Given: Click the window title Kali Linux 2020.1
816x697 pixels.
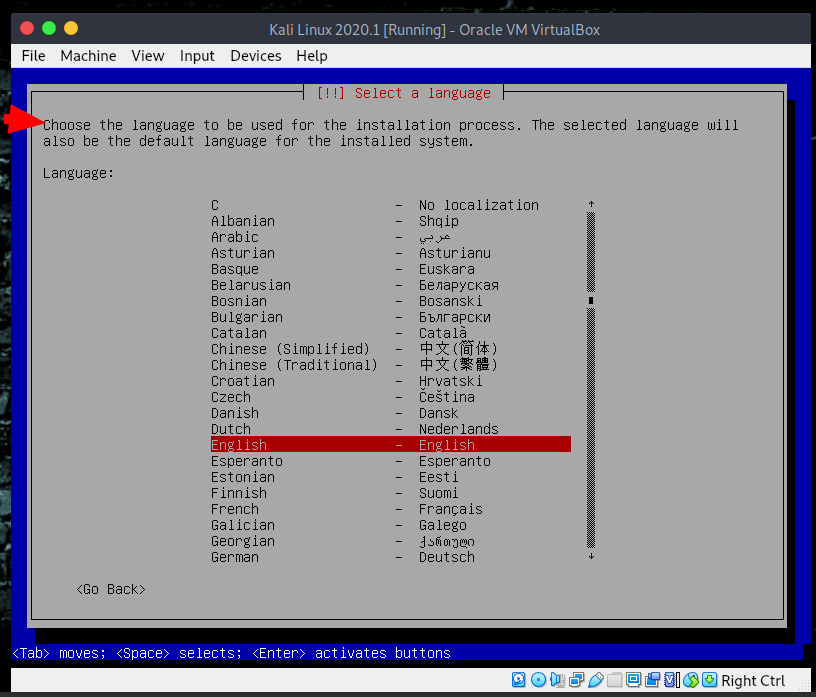Looking at the screenshot, I should pyautogui.click(x=435, y=30).
